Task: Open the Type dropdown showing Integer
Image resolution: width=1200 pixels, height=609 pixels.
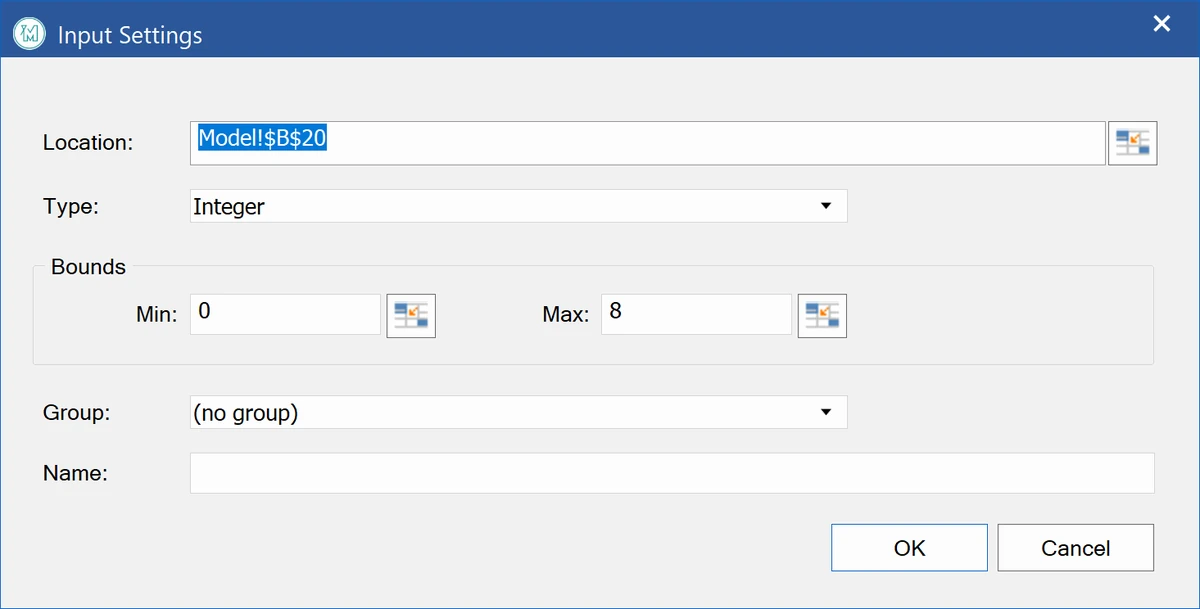Action: click(518, 206)
